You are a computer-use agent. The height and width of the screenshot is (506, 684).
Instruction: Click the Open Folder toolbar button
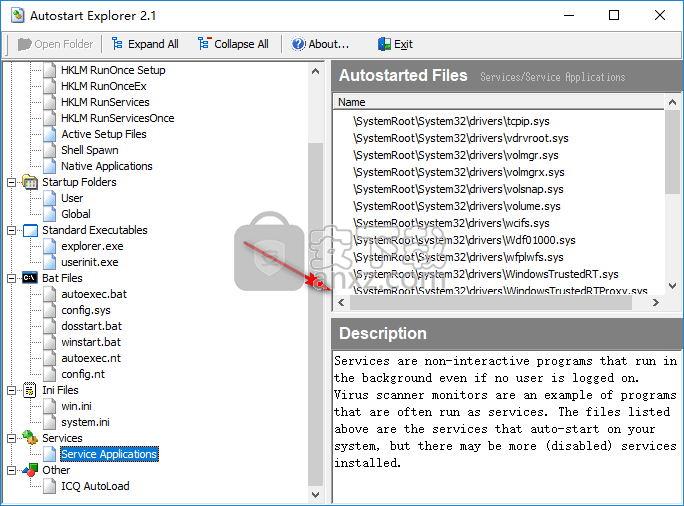tap(55, 44)
